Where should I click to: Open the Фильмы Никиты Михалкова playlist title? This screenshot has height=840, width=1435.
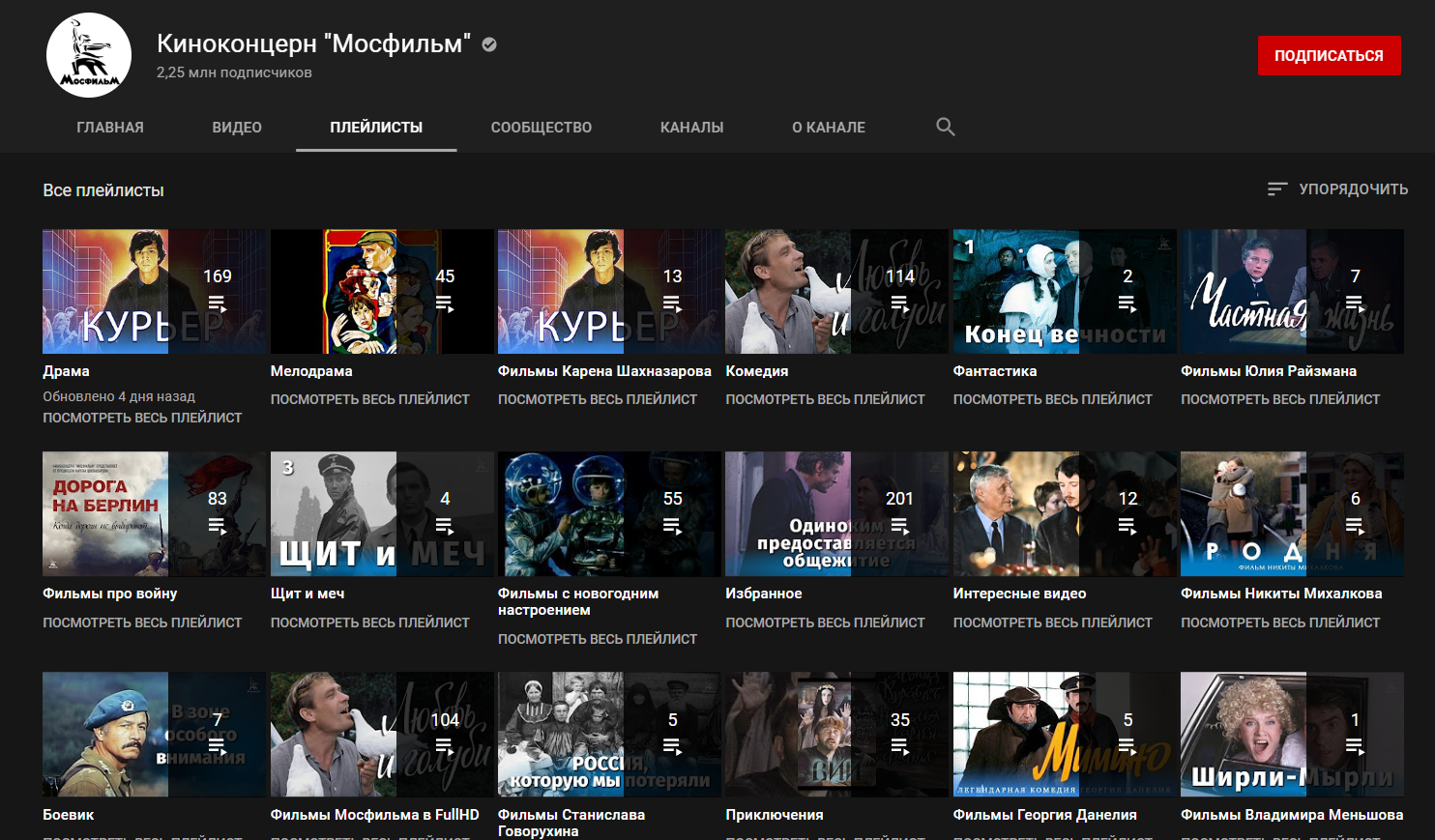(1280, 594)
